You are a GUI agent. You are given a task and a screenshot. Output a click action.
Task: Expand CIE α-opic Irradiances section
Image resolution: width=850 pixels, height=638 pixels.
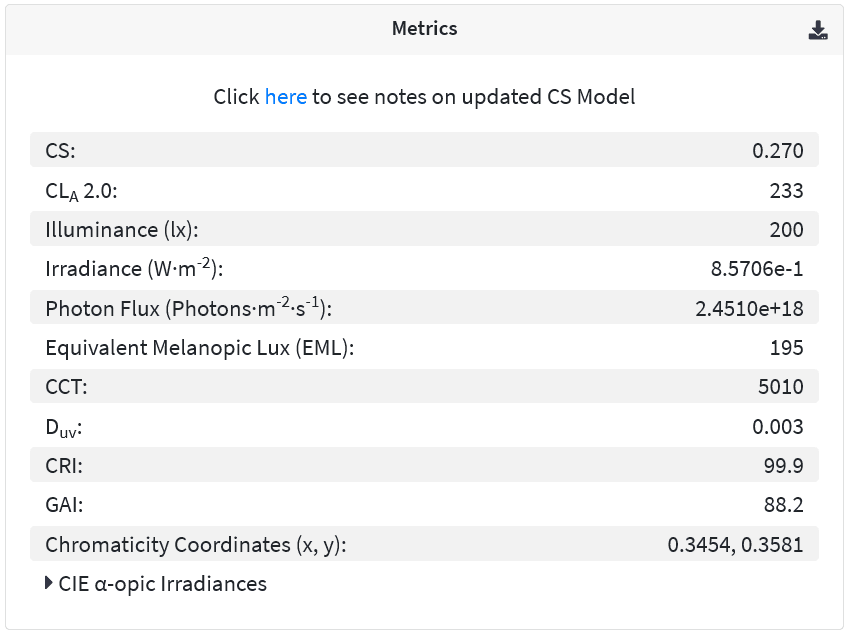point(162,584)
